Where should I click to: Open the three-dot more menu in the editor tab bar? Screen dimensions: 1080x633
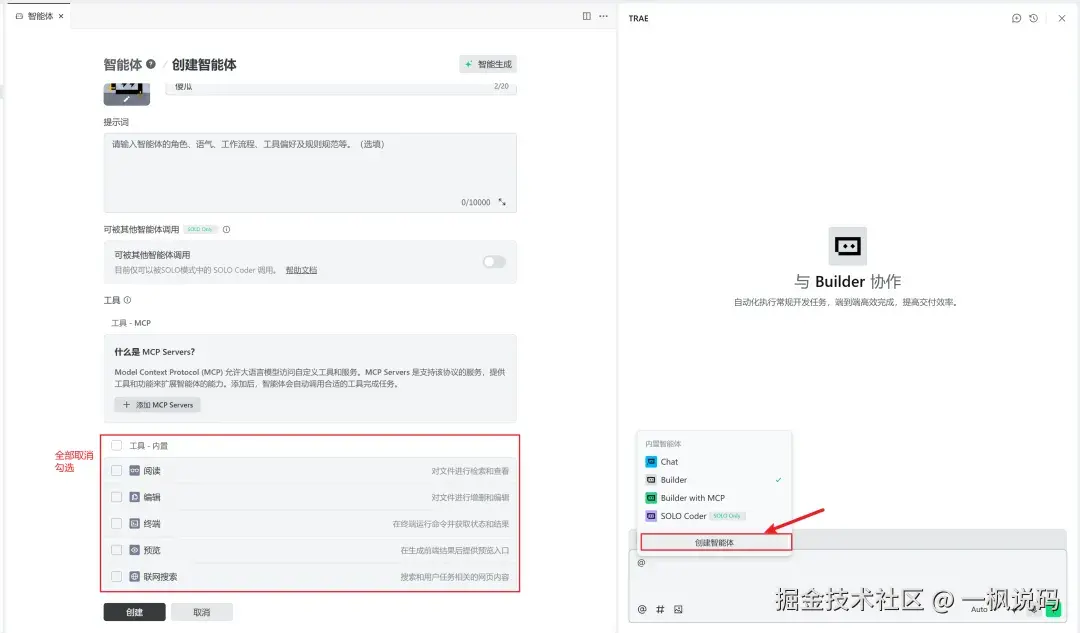tap(603, 16)
